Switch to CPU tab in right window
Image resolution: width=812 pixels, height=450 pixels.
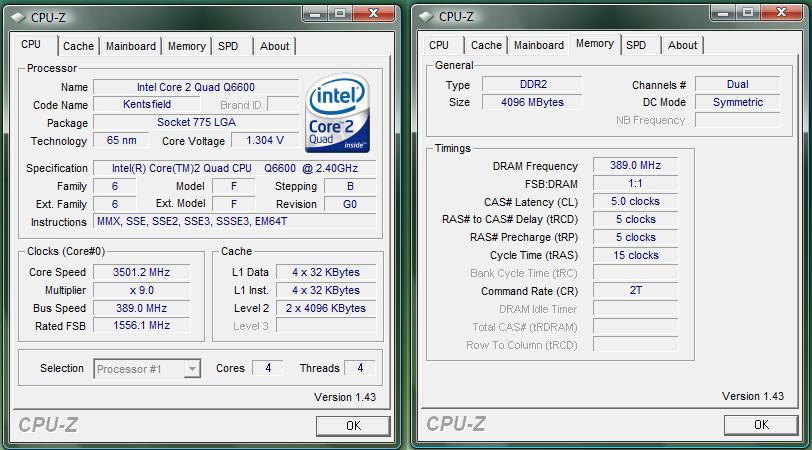439,45
